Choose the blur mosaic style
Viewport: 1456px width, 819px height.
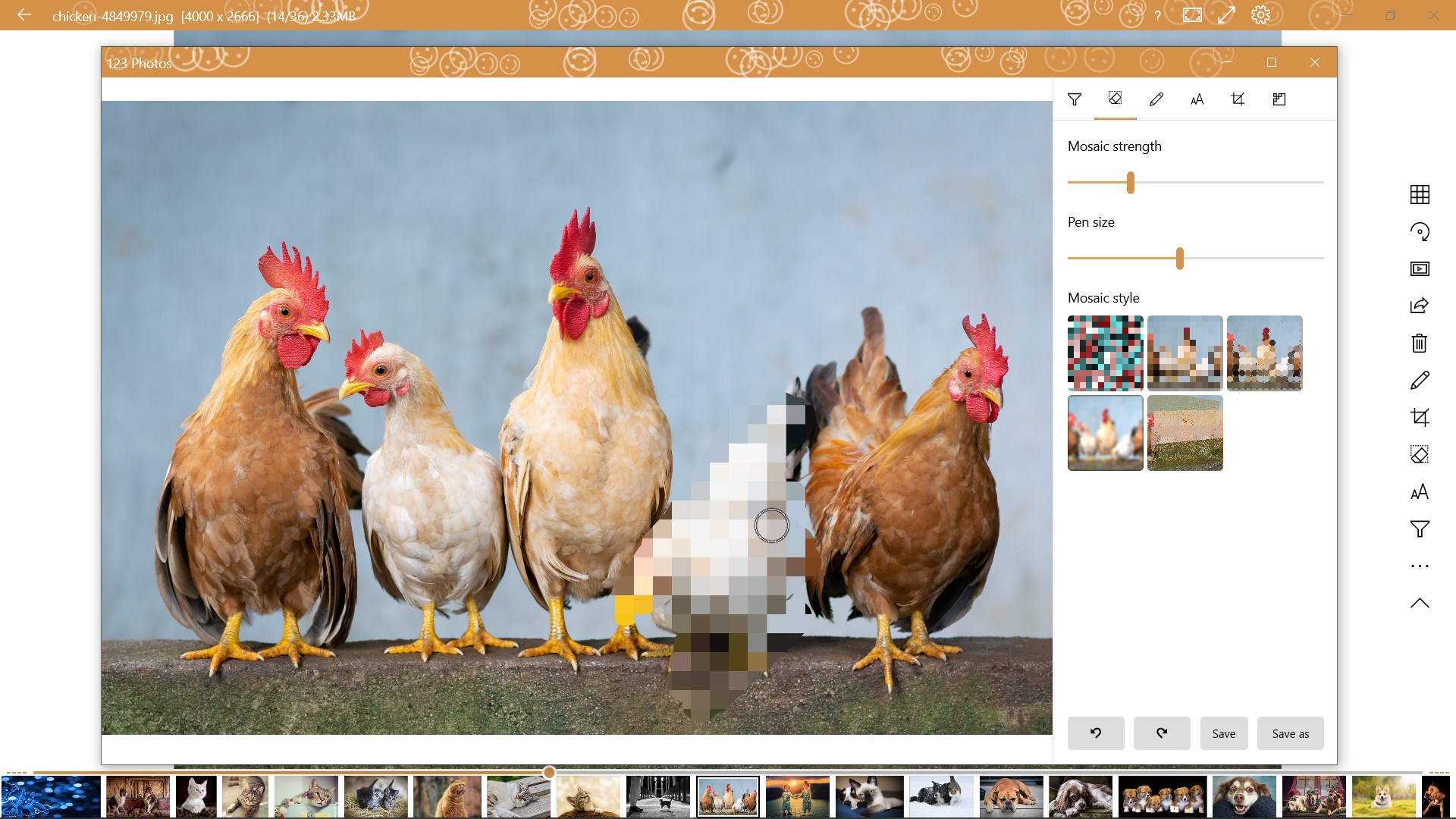(x=1105, y=432)
